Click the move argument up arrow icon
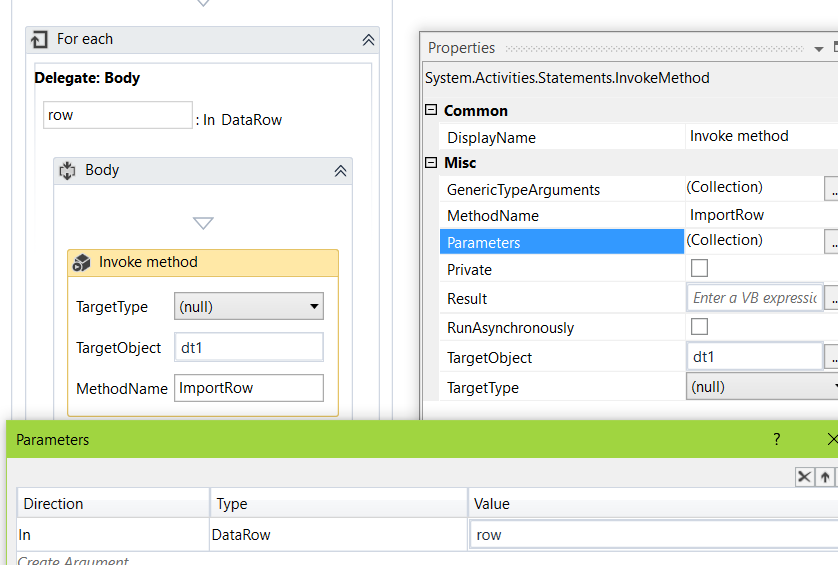838x565 pixels. tap(825, 477)
